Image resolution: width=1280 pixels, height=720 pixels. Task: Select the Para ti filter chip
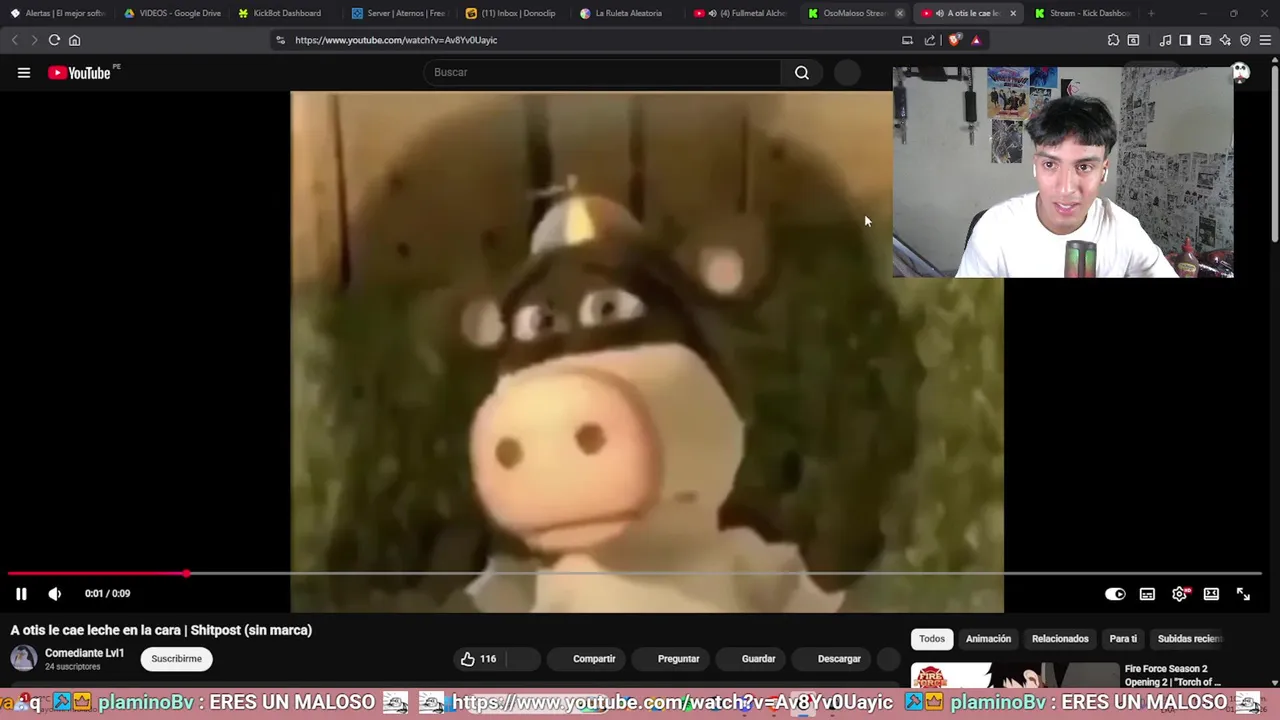click(1123, 639)
